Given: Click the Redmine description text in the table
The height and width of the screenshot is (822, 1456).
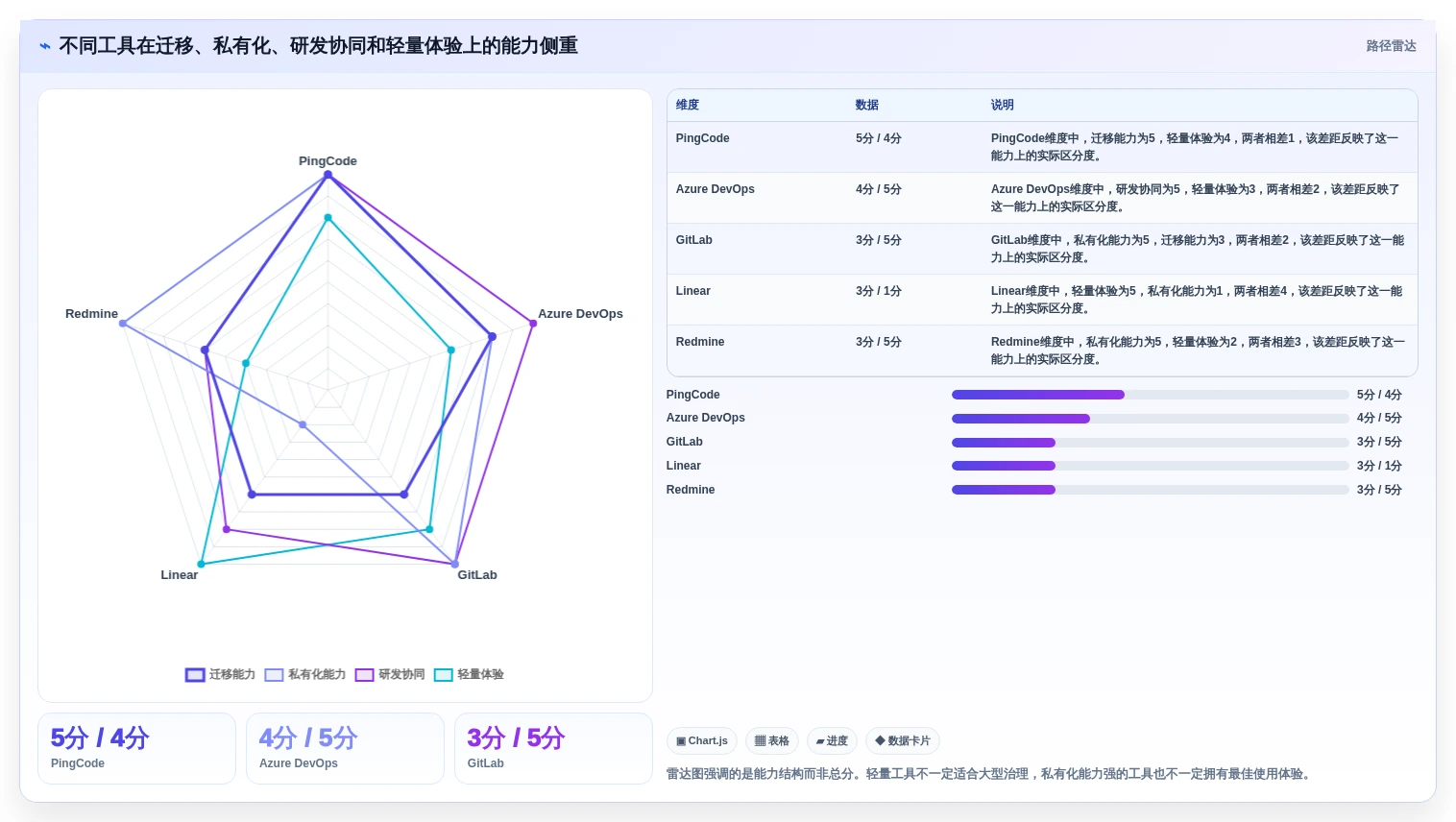Looking at the screenshot, I should (1198, 351).
